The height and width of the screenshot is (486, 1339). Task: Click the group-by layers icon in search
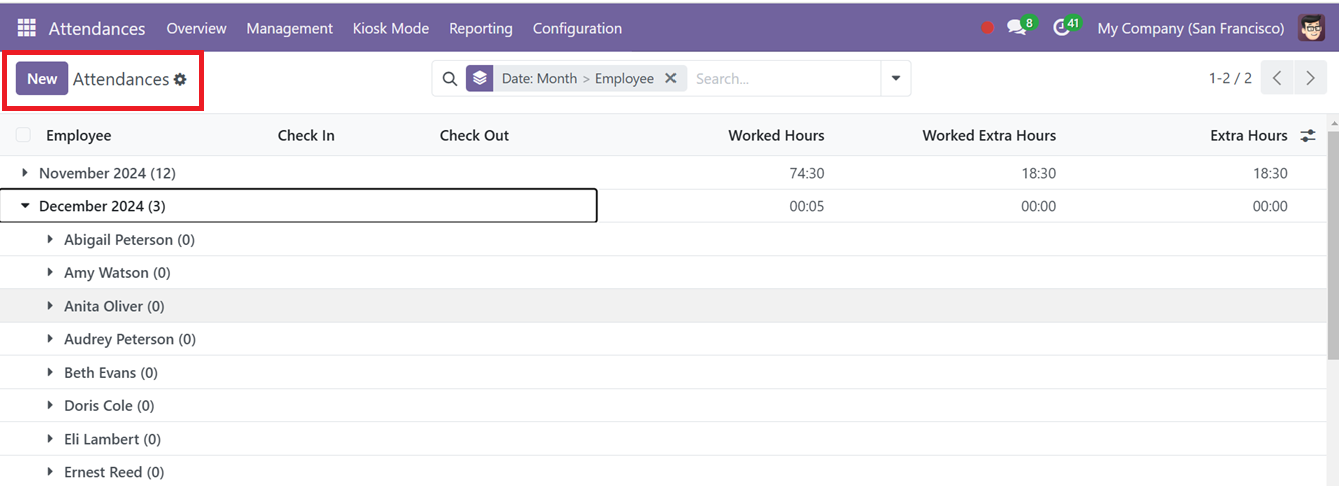coord(480,78)
